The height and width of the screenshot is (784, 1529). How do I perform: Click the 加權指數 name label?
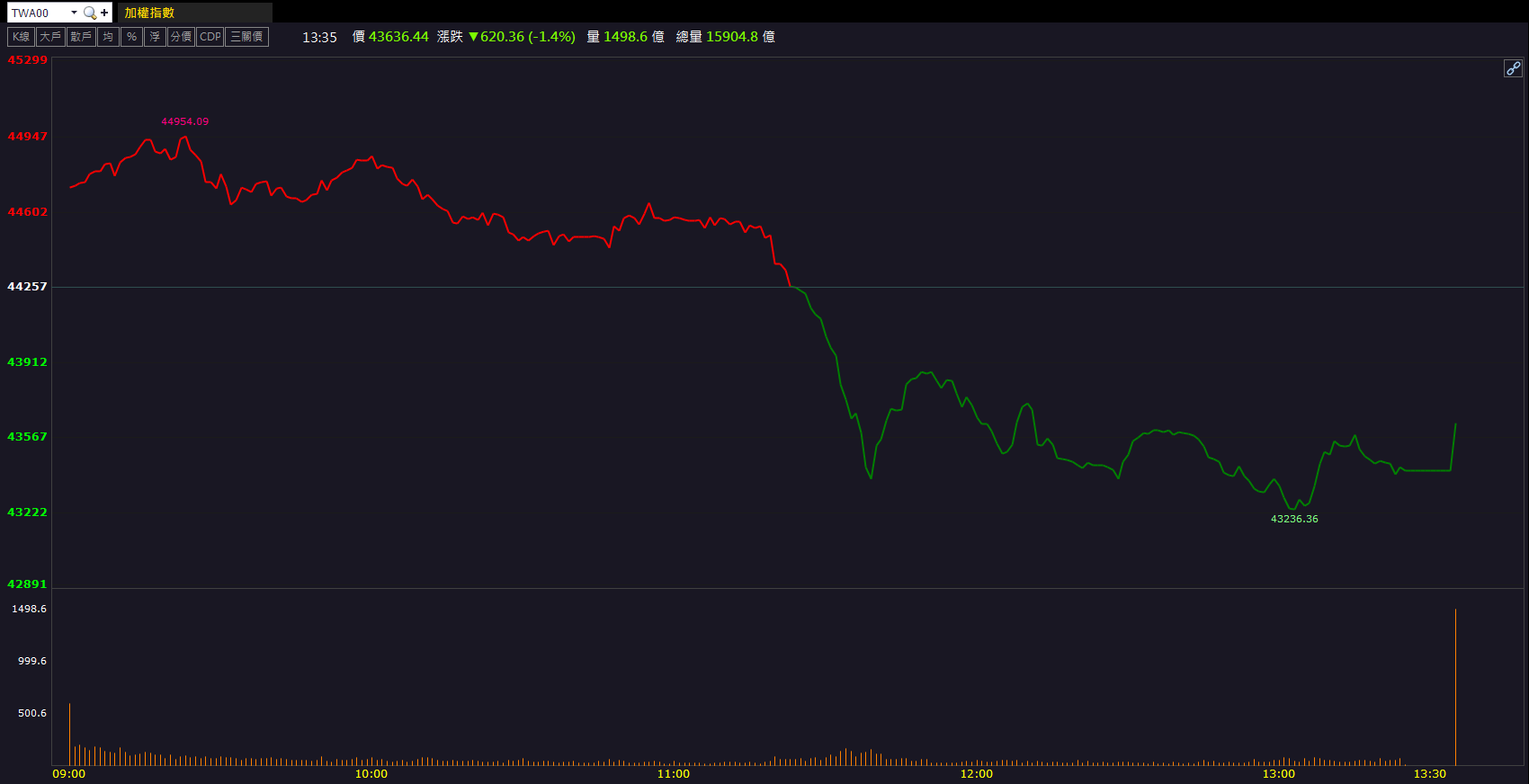click(x=149, y=13)
